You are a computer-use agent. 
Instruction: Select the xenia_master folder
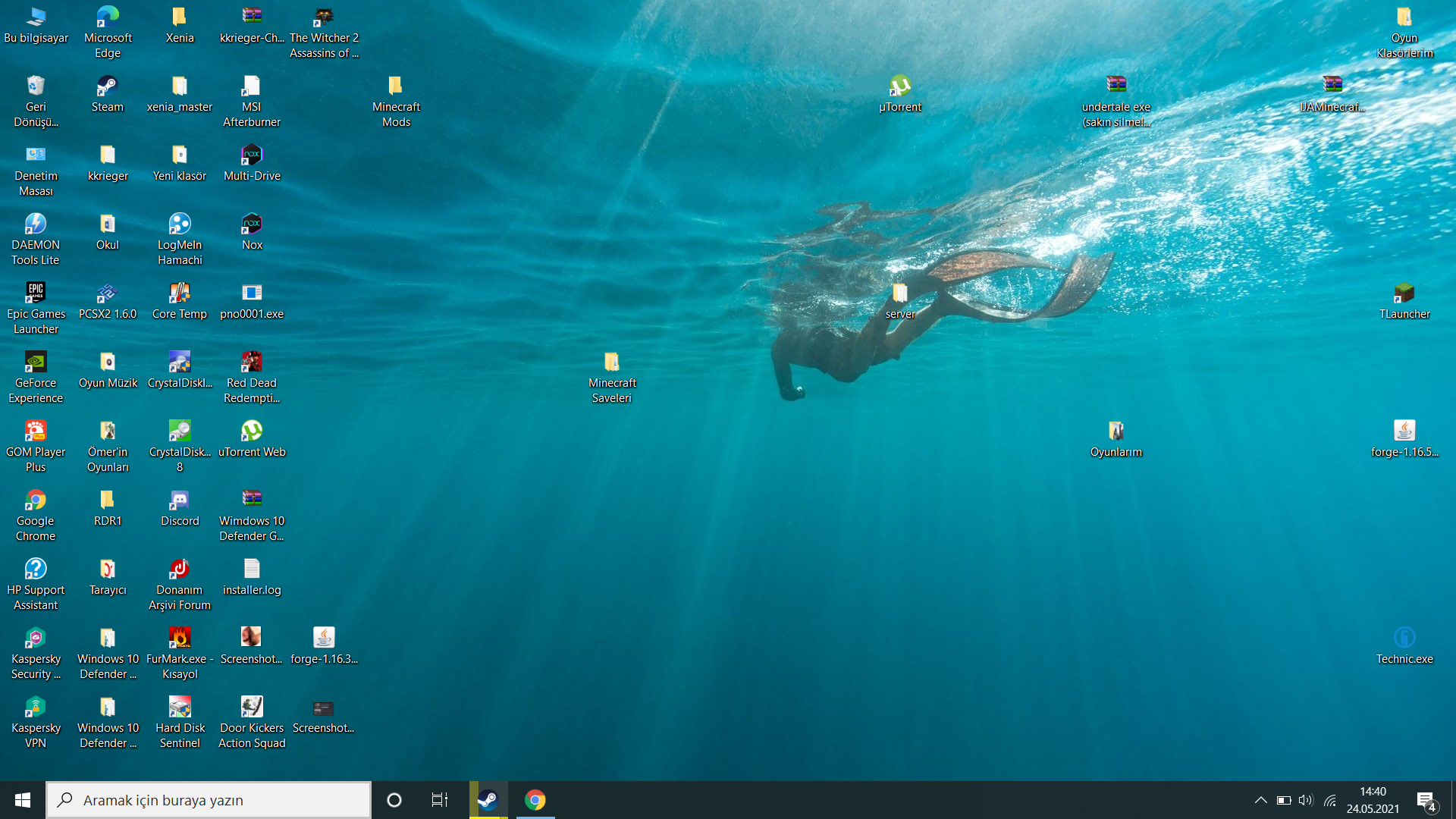click(180, 94)
